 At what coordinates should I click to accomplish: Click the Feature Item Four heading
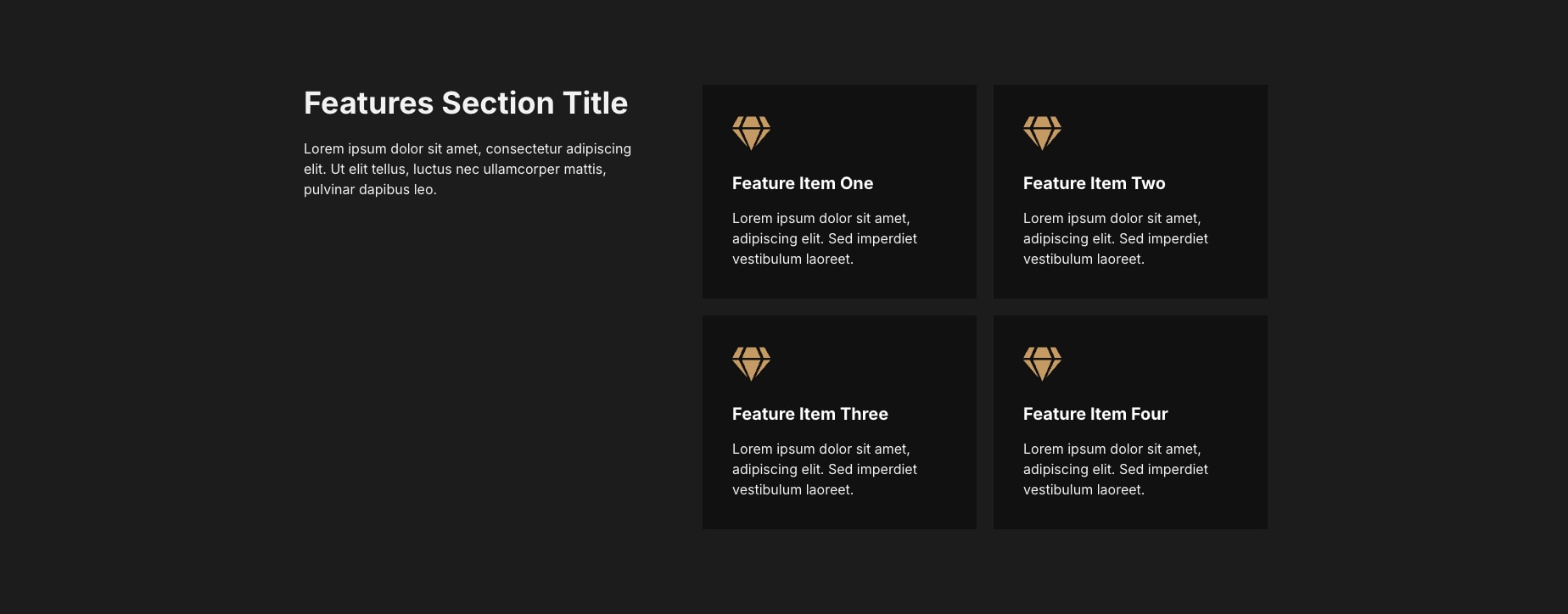1095,414
